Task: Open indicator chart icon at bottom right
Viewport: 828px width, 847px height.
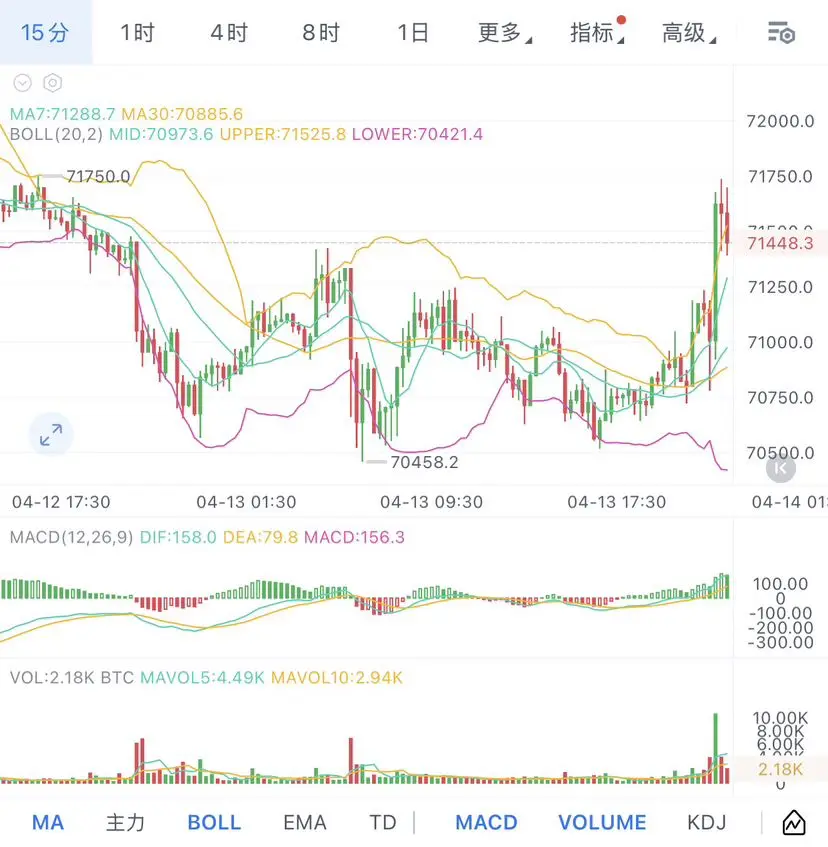Action: click(x=794, y=823)
